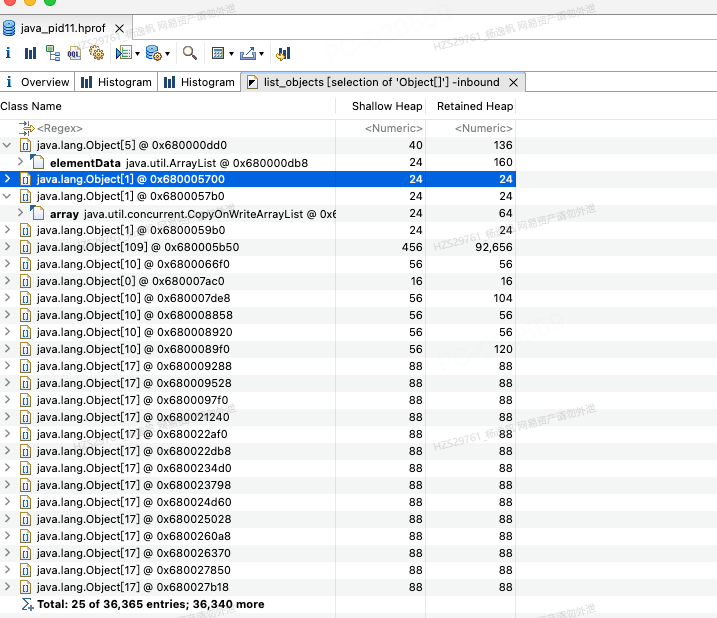Click the regex filter funnel icon

(27, 128)
